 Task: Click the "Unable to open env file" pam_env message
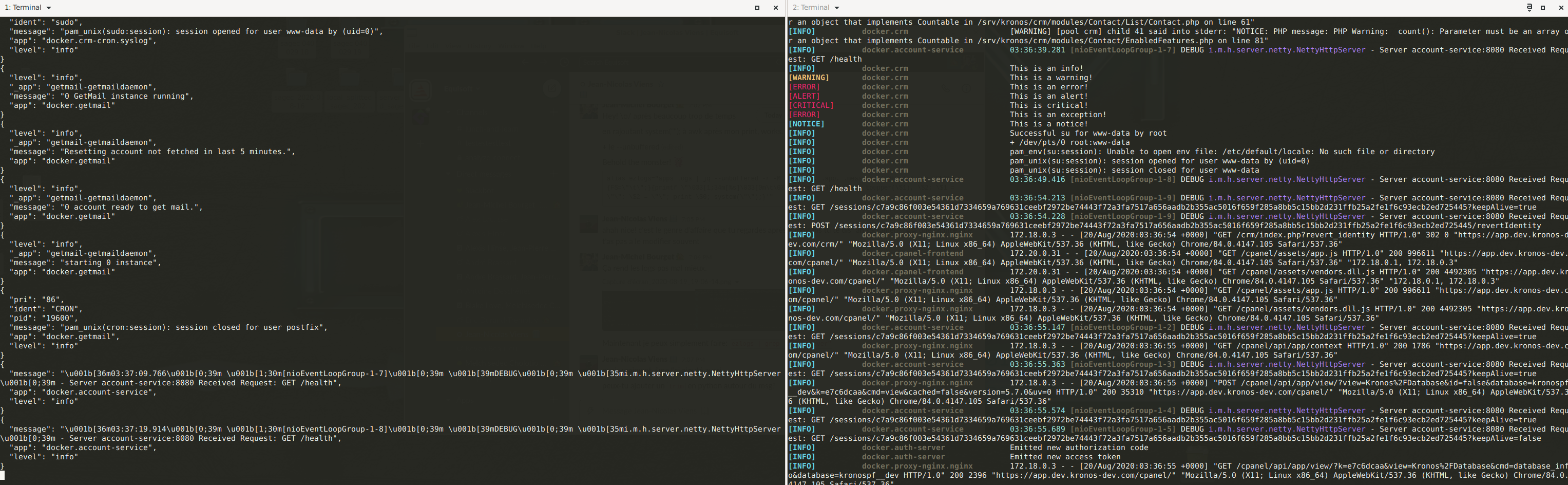1222,152
